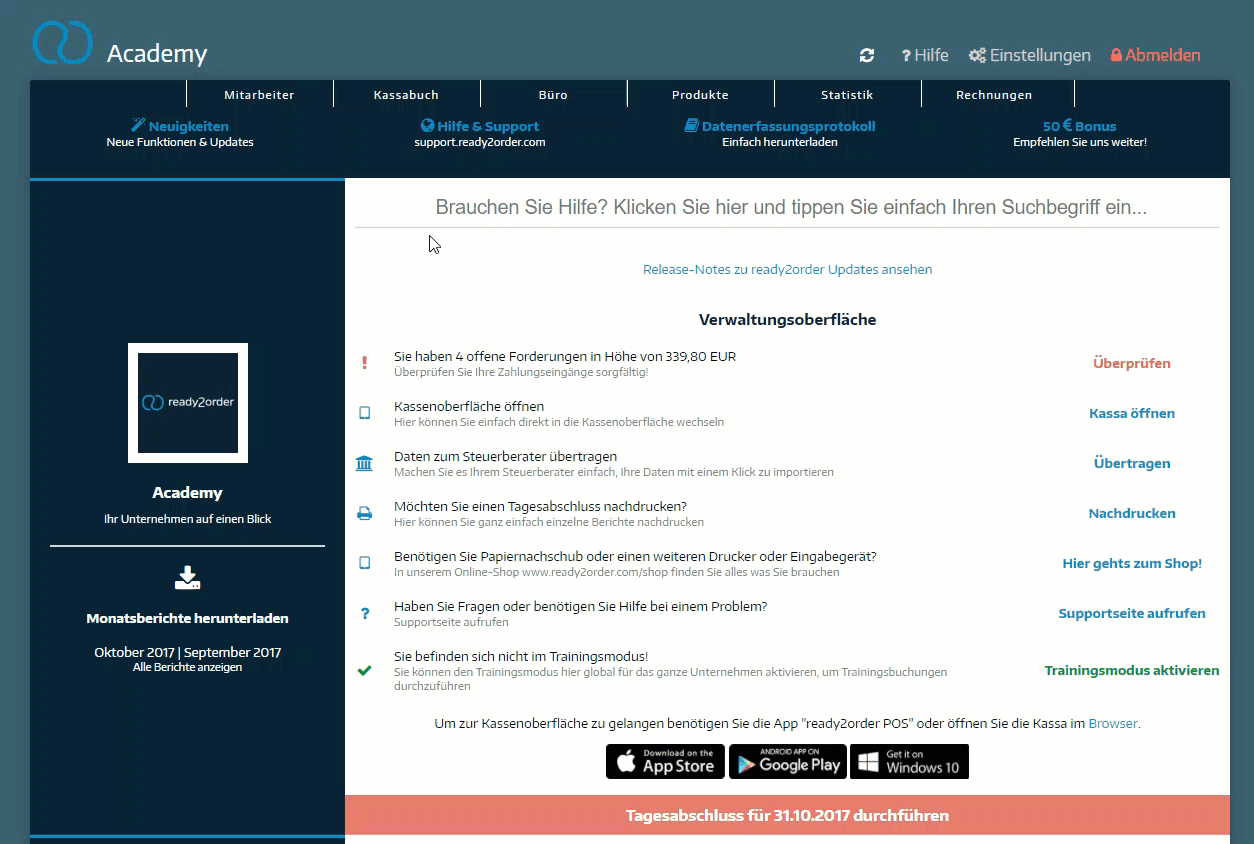Click the red exclamation warning icon
Screen dimensions: 1254x844
pos(364,363)
